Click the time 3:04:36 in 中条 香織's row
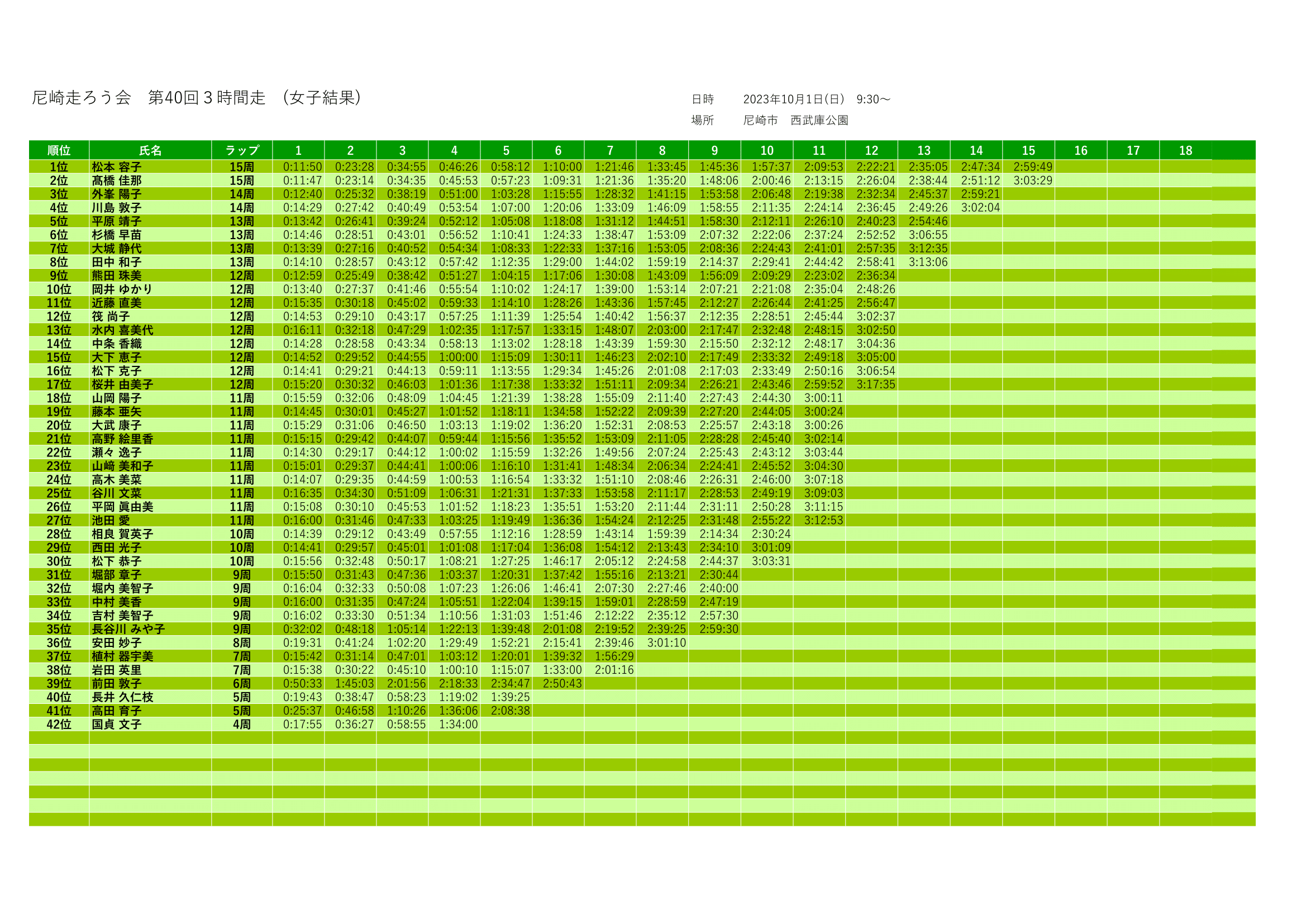1306x924 pixels. (876, 344)
